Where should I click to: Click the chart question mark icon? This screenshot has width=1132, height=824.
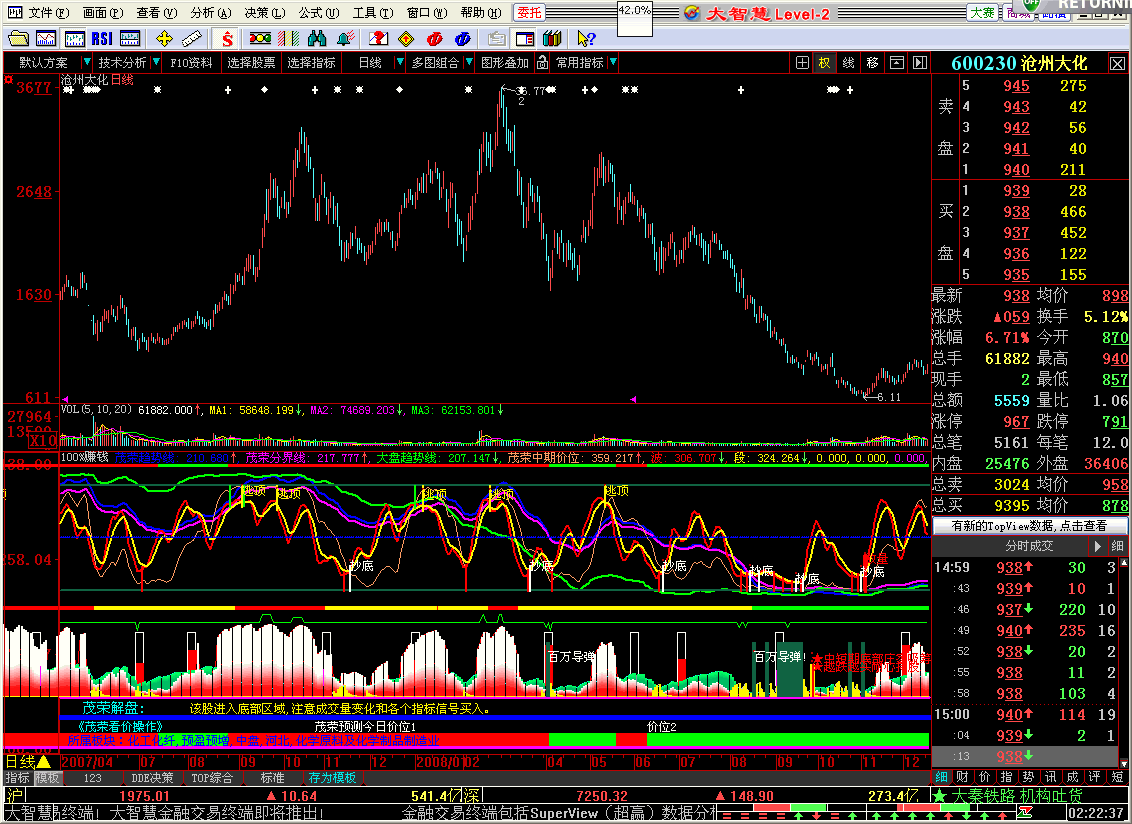(378, 38)
